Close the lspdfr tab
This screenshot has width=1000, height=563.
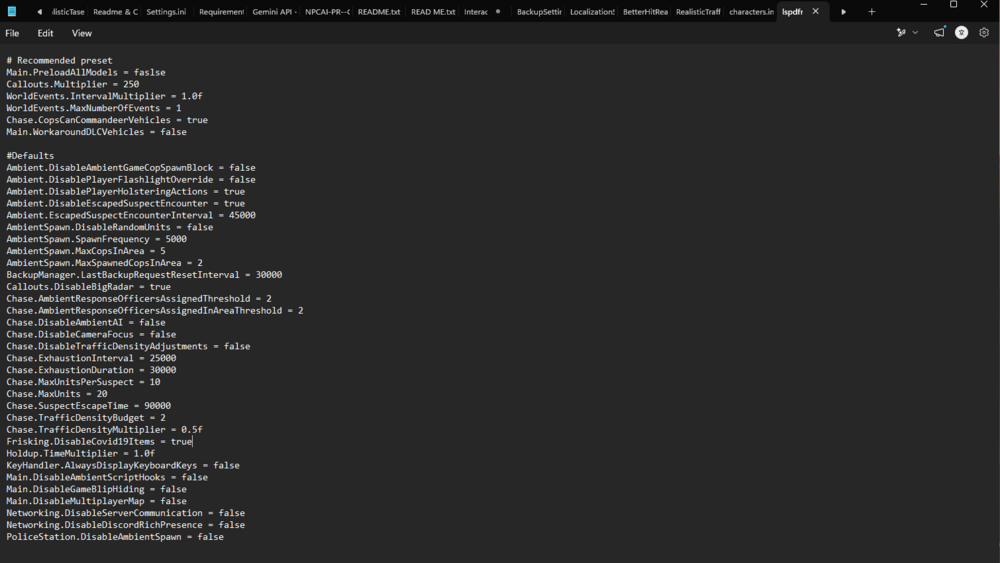[815, 11]
